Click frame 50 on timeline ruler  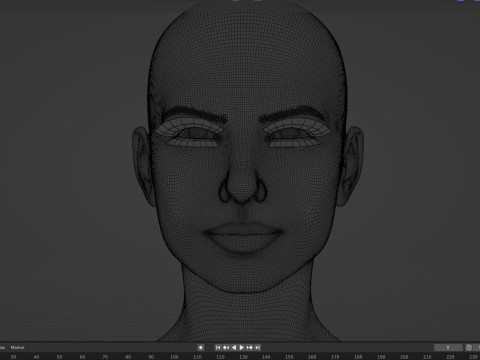point(59,357)
